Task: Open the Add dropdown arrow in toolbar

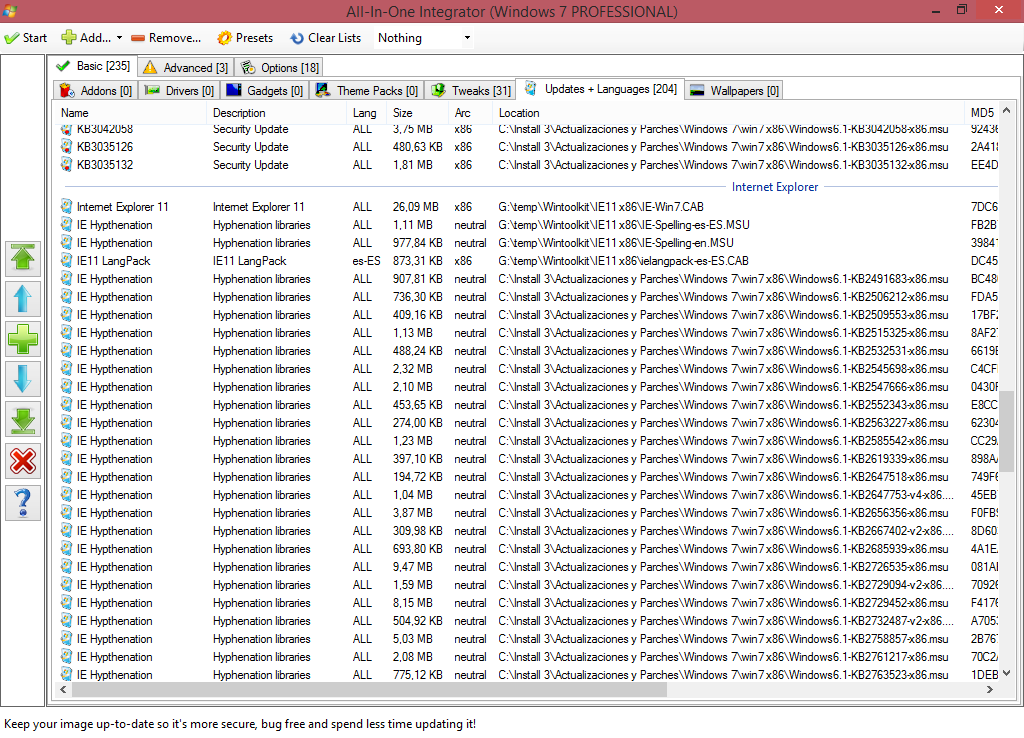Action: pyautogui.click(x=119, y=38)
